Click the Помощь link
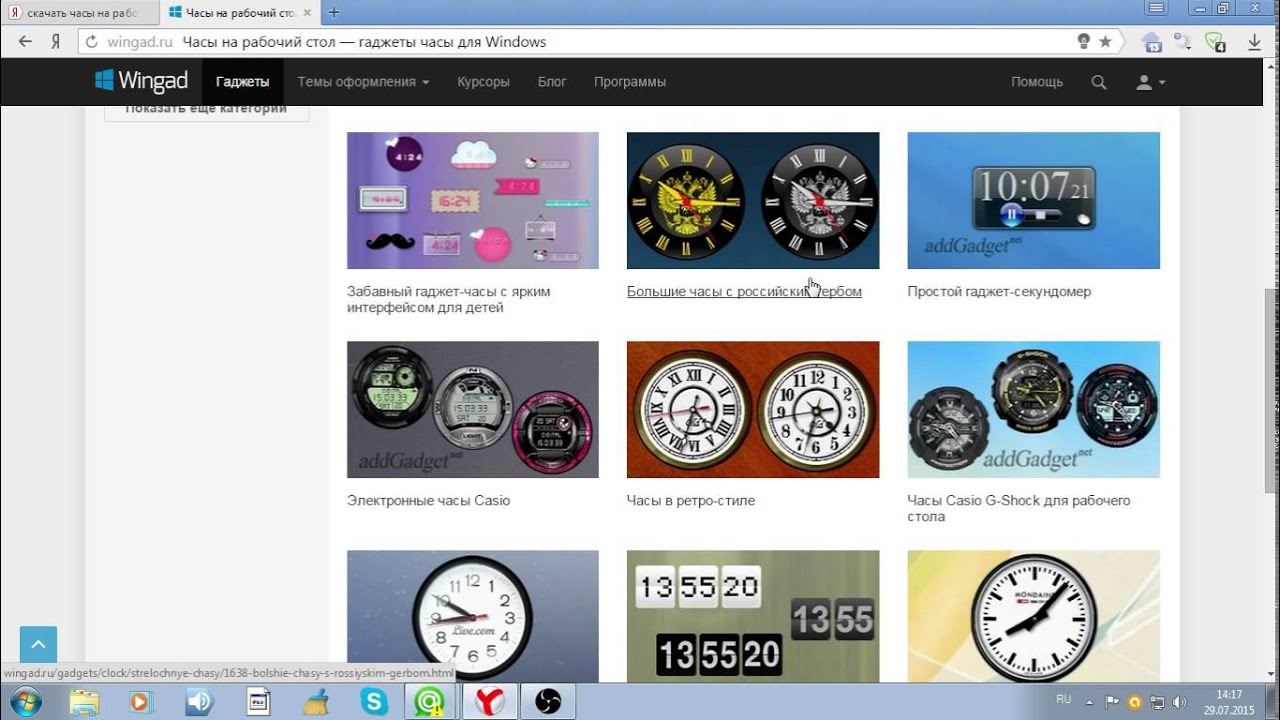Viewport: 1280px width, 720px height. [1037, 82]
